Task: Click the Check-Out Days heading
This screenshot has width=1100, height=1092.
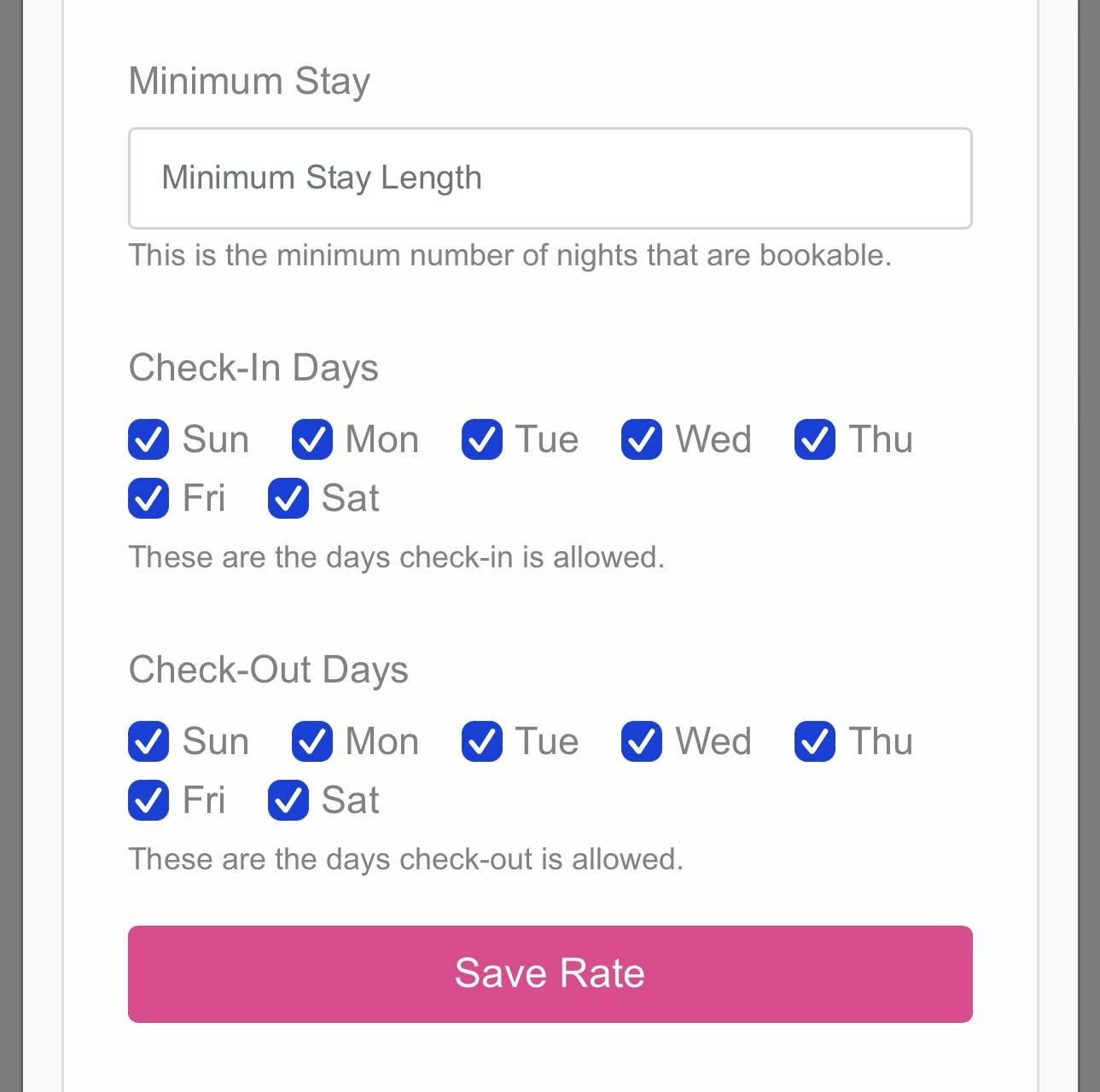Action: point(269,671)
